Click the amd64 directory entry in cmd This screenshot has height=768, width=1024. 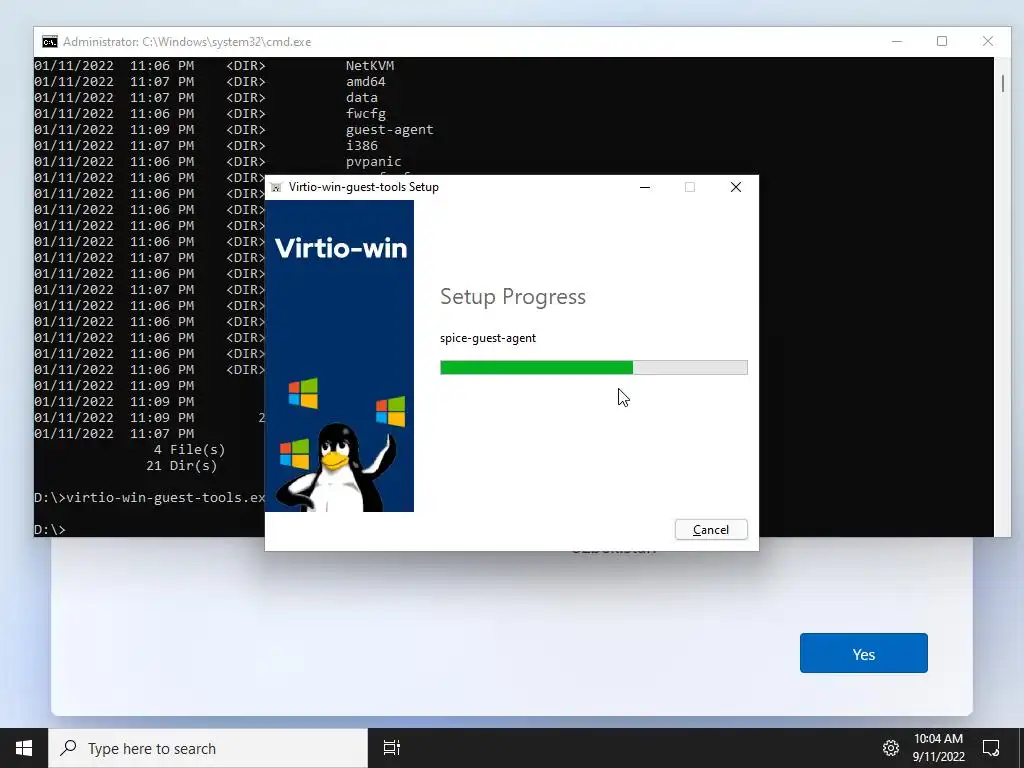tap(366, 82)
